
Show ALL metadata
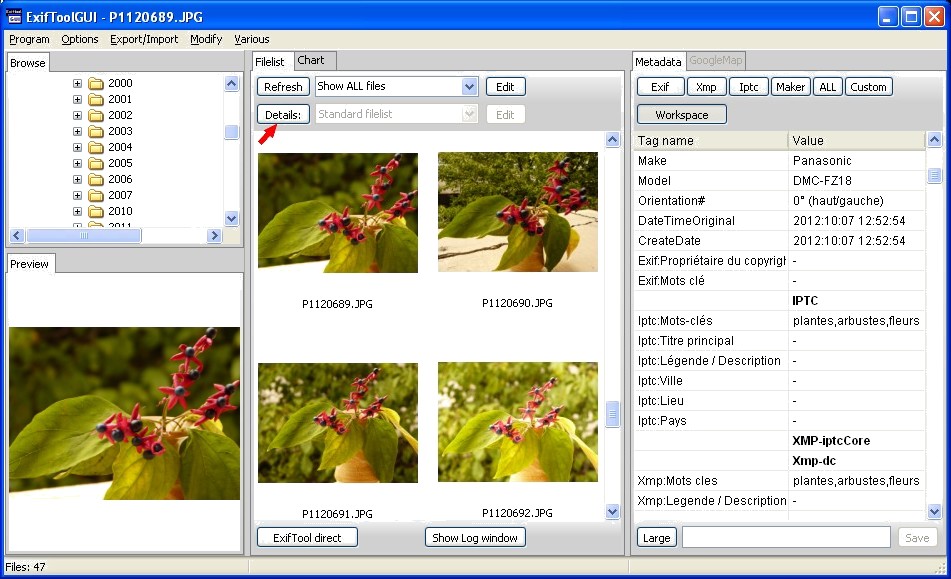coord(828,87)
